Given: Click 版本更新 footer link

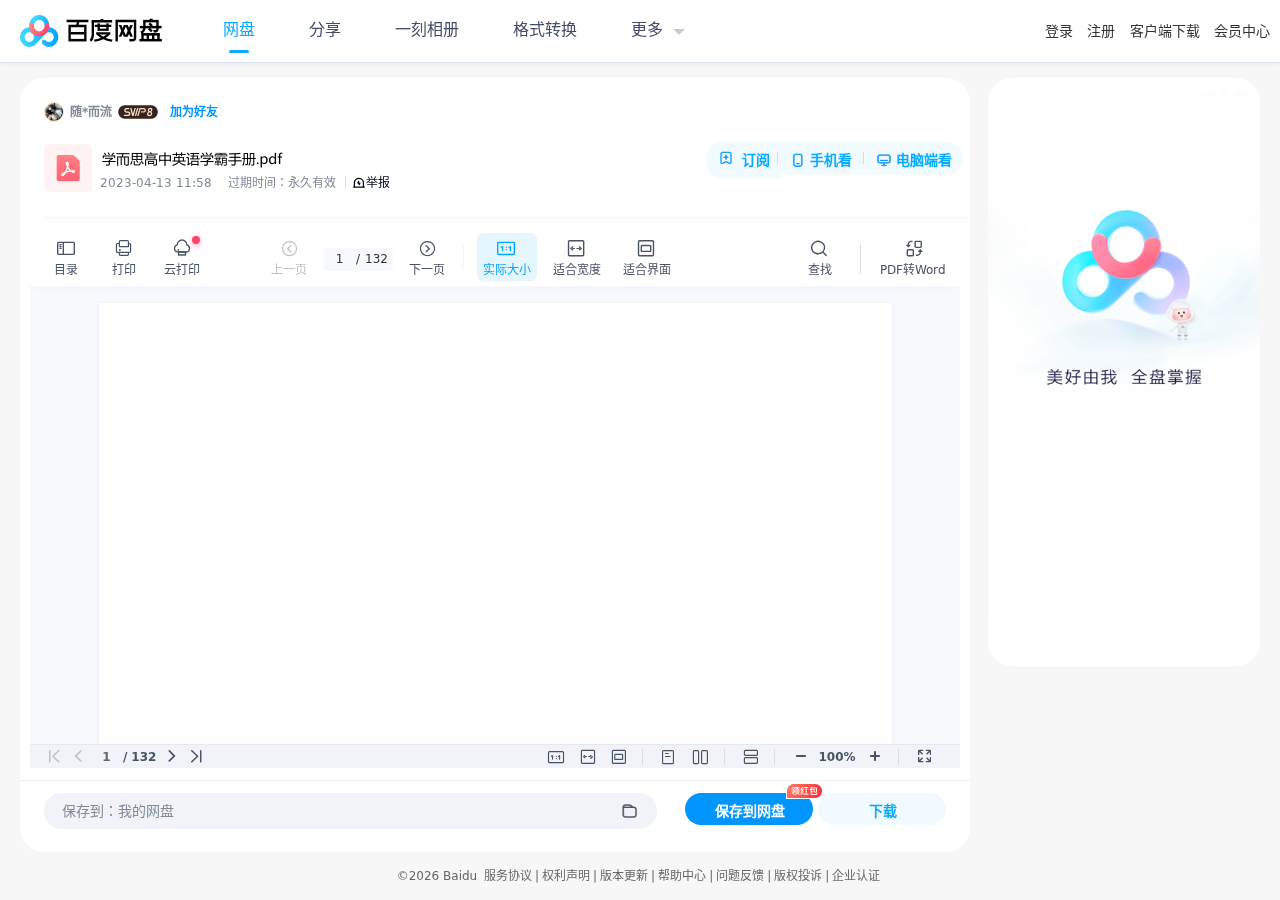Looking at the screenshot, I should pyautogui.click(x=624, y=876).
